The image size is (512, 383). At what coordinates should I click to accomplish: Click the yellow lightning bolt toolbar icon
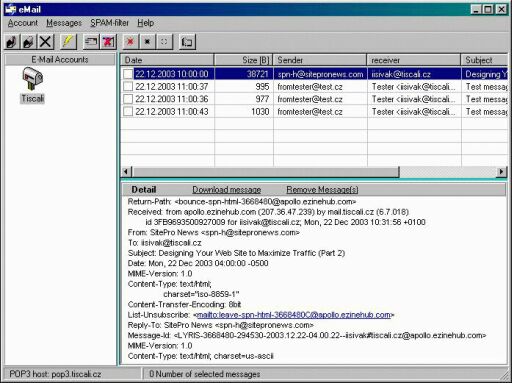point(68,42)
